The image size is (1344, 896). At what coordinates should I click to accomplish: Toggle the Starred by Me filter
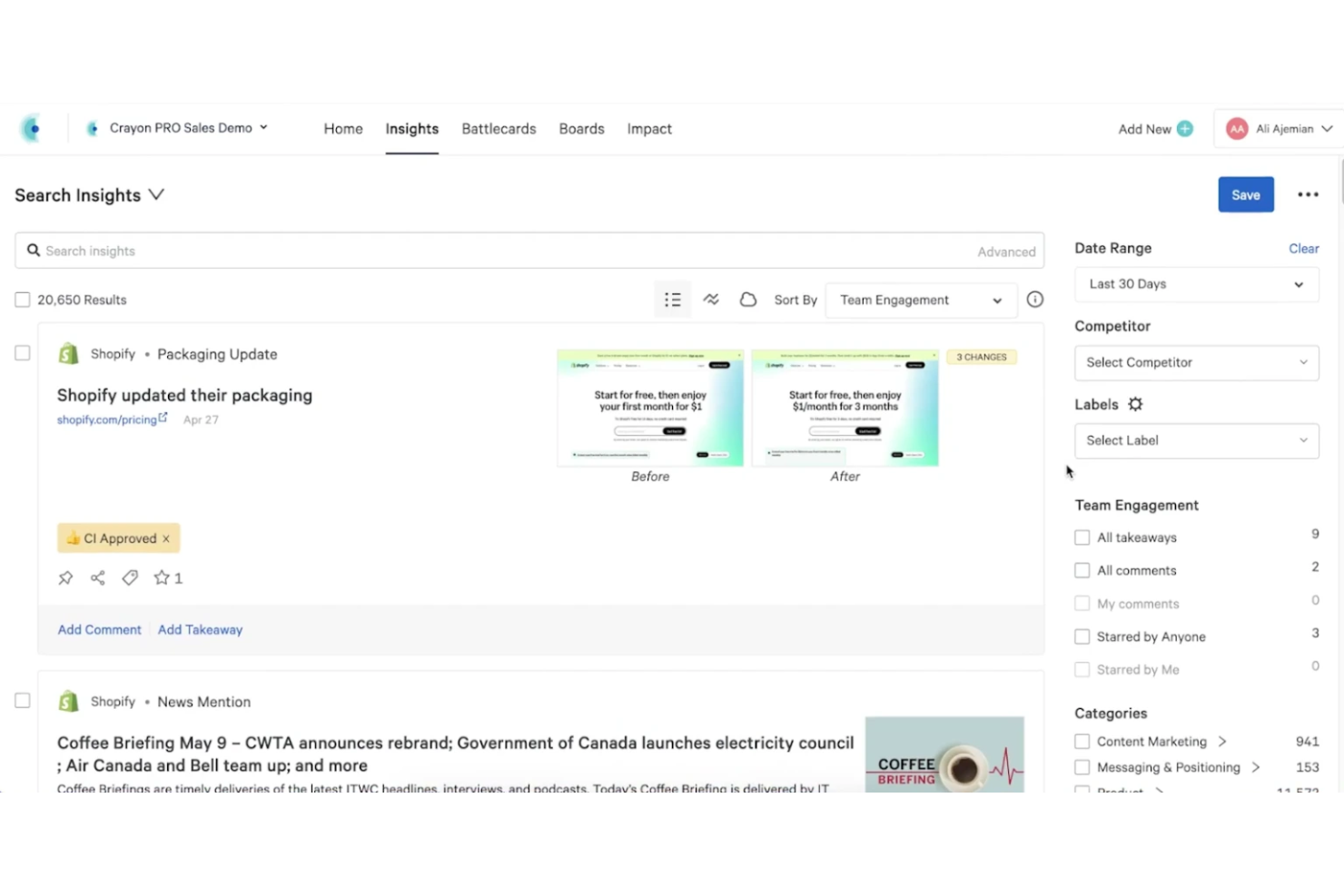(x=1082, y=669)
